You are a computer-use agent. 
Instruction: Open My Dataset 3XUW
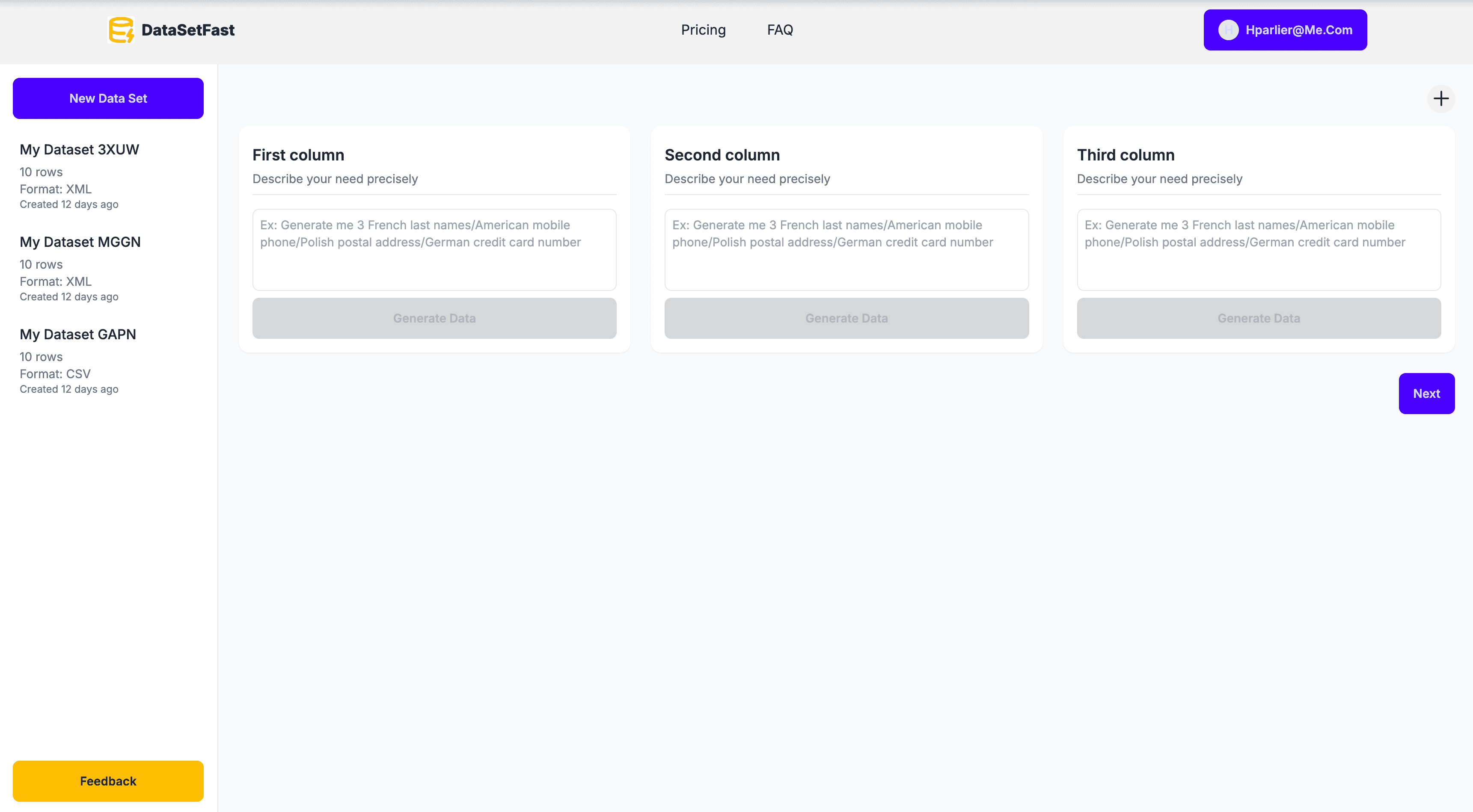[x=80, y=149]
